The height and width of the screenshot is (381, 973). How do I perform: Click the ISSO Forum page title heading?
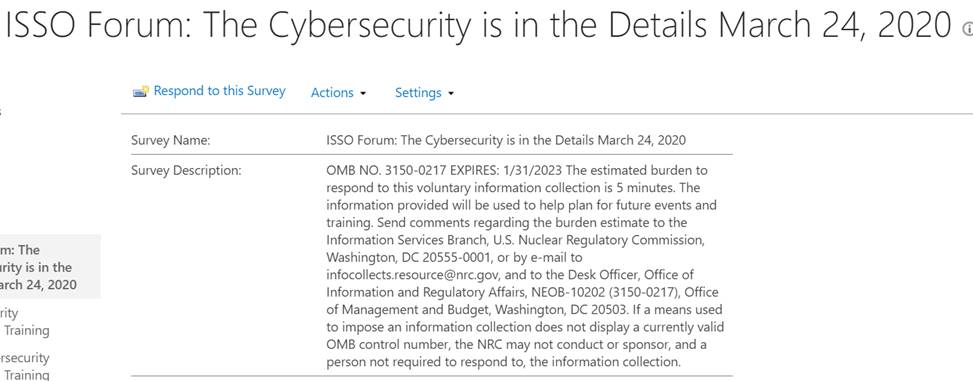[478, 25]
